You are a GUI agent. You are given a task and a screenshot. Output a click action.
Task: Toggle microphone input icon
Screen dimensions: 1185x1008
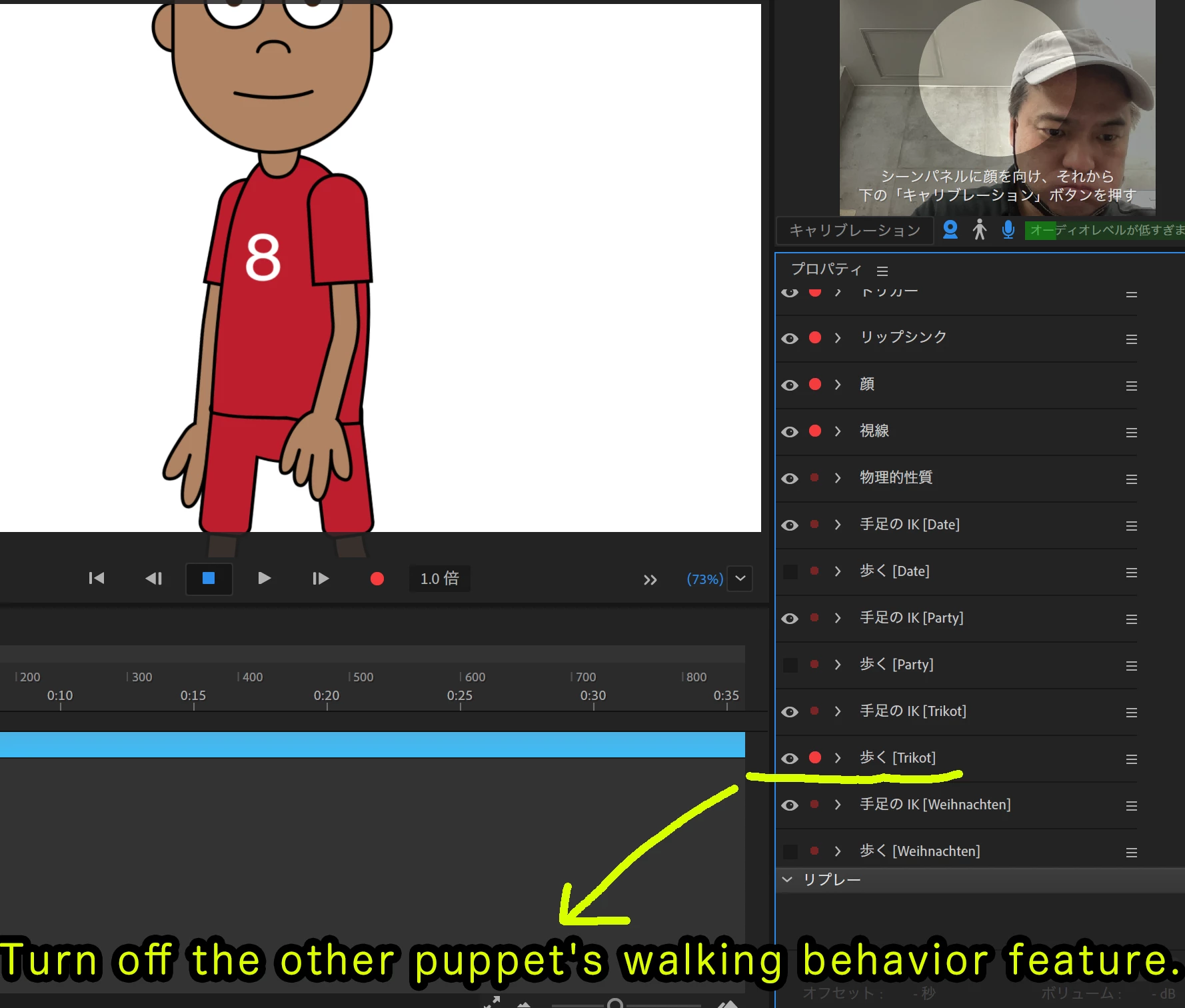coord(1008,230)
